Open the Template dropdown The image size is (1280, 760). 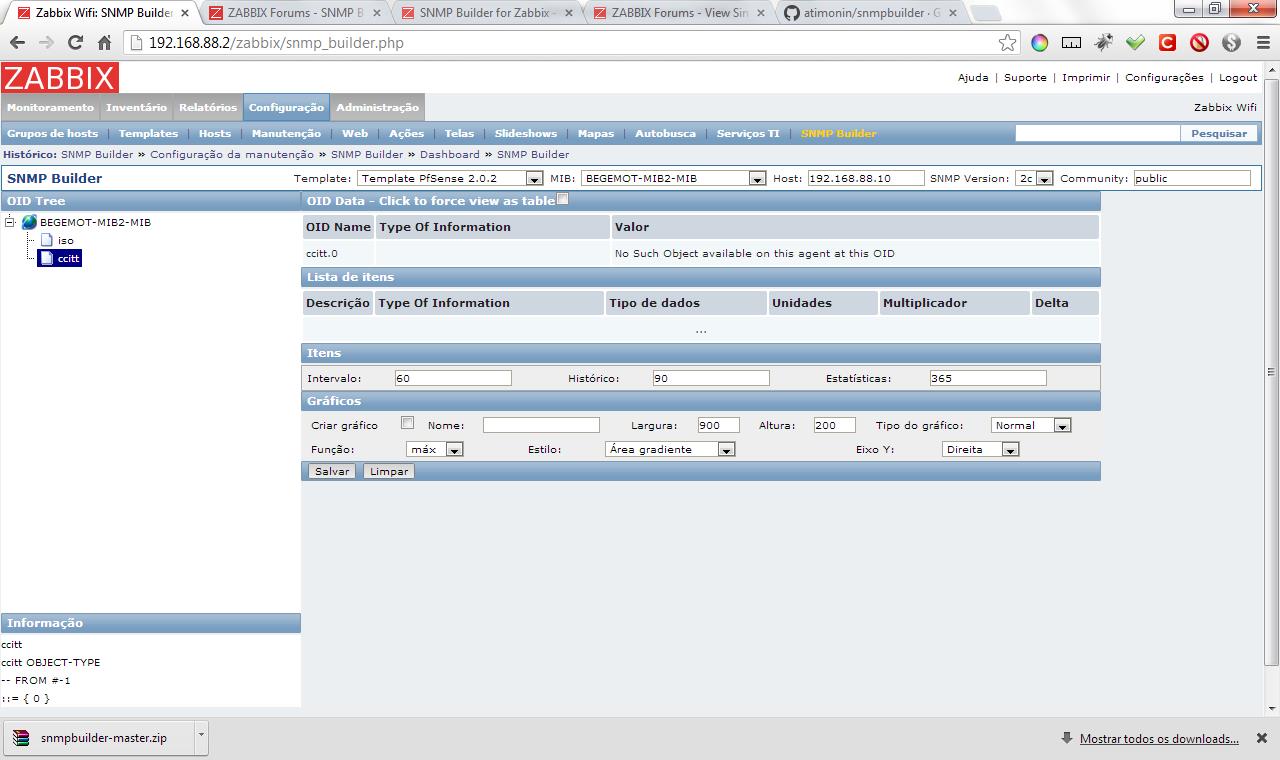[x=449, y=178]
